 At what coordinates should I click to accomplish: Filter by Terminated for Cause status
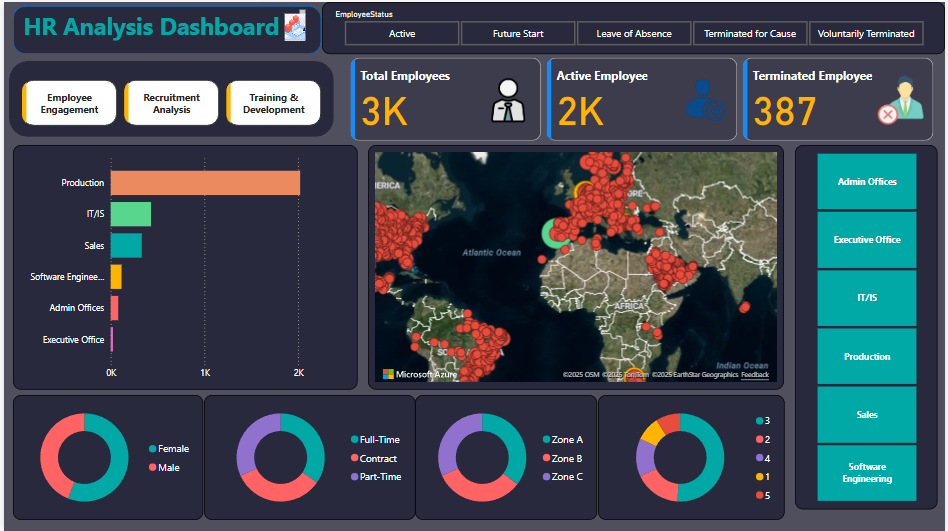pos(750,34)
